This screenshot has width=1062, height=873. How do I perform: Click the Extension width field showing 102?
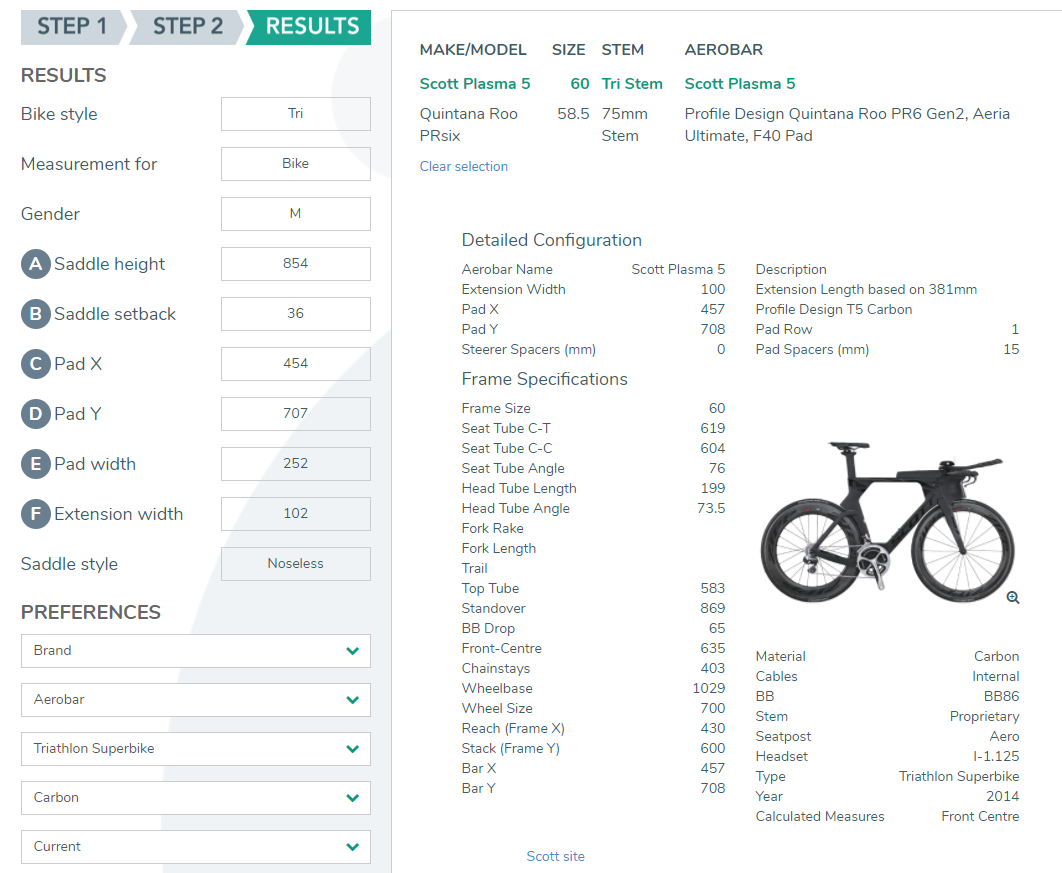(x=295, y=514)
